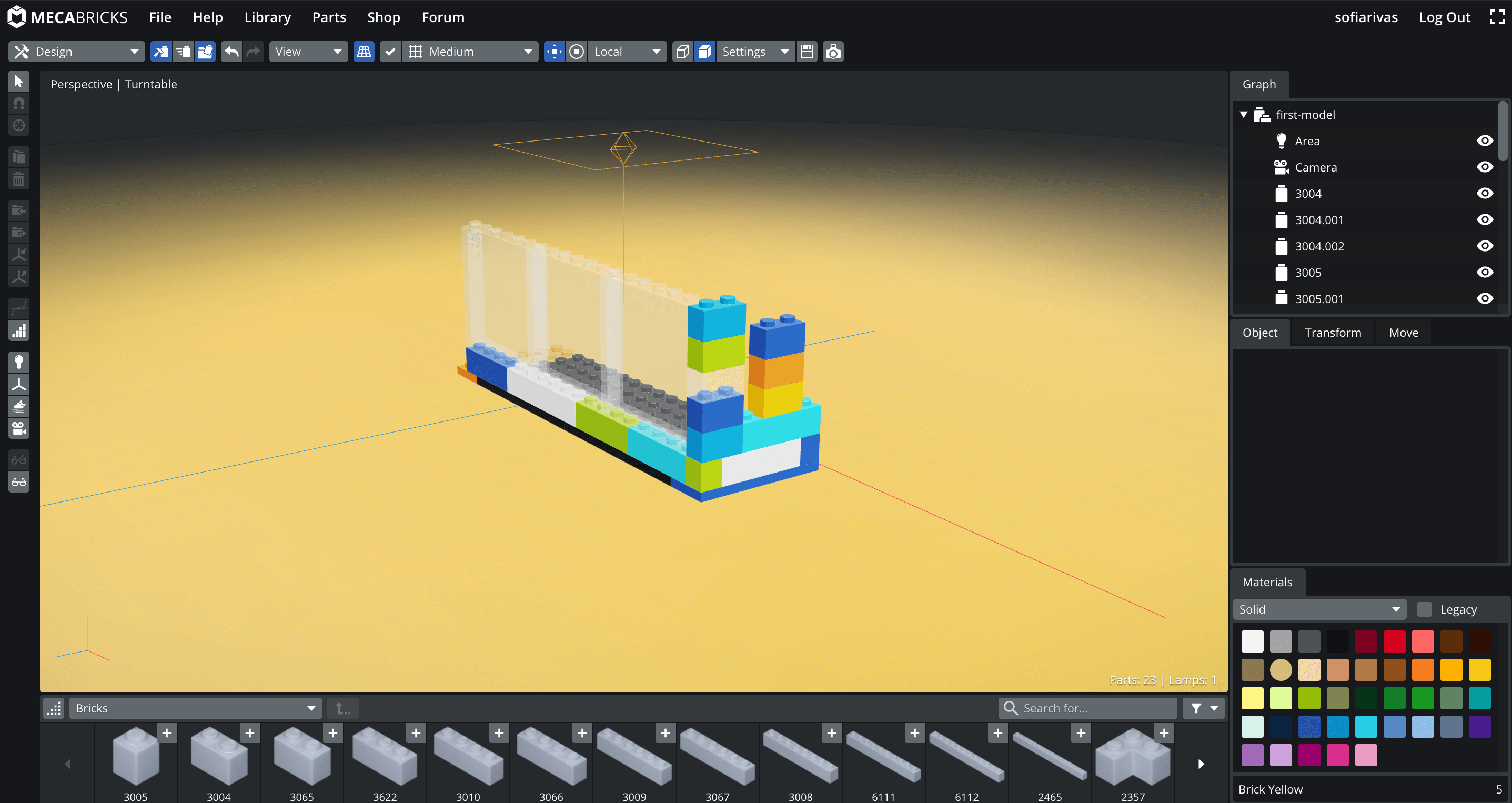Click the circular pivot icon beside Local
The height and width of the screenshot is (803, 1512).
coord(577,52)
